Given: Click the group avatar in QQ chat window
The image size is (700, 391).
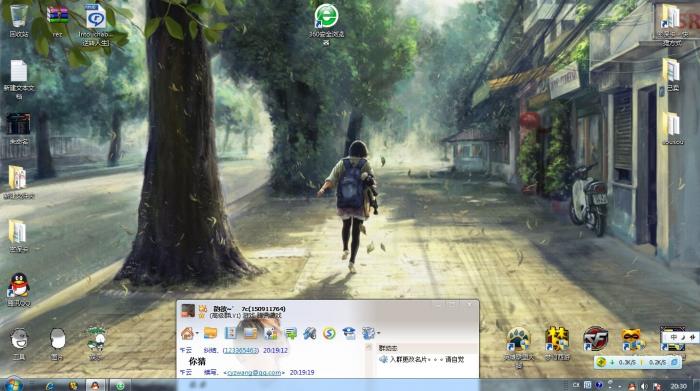Looking at the screenshot, I should [188, 311].
